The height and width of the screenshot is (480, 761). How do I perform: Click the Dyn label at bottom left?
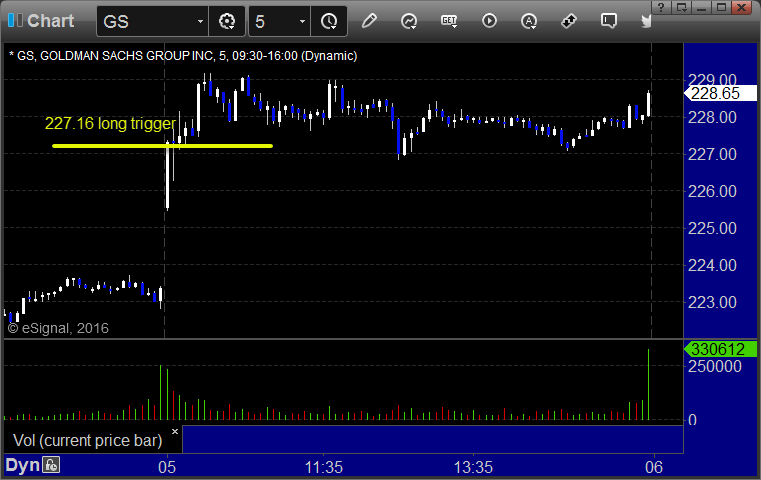(x=22, y=465)
